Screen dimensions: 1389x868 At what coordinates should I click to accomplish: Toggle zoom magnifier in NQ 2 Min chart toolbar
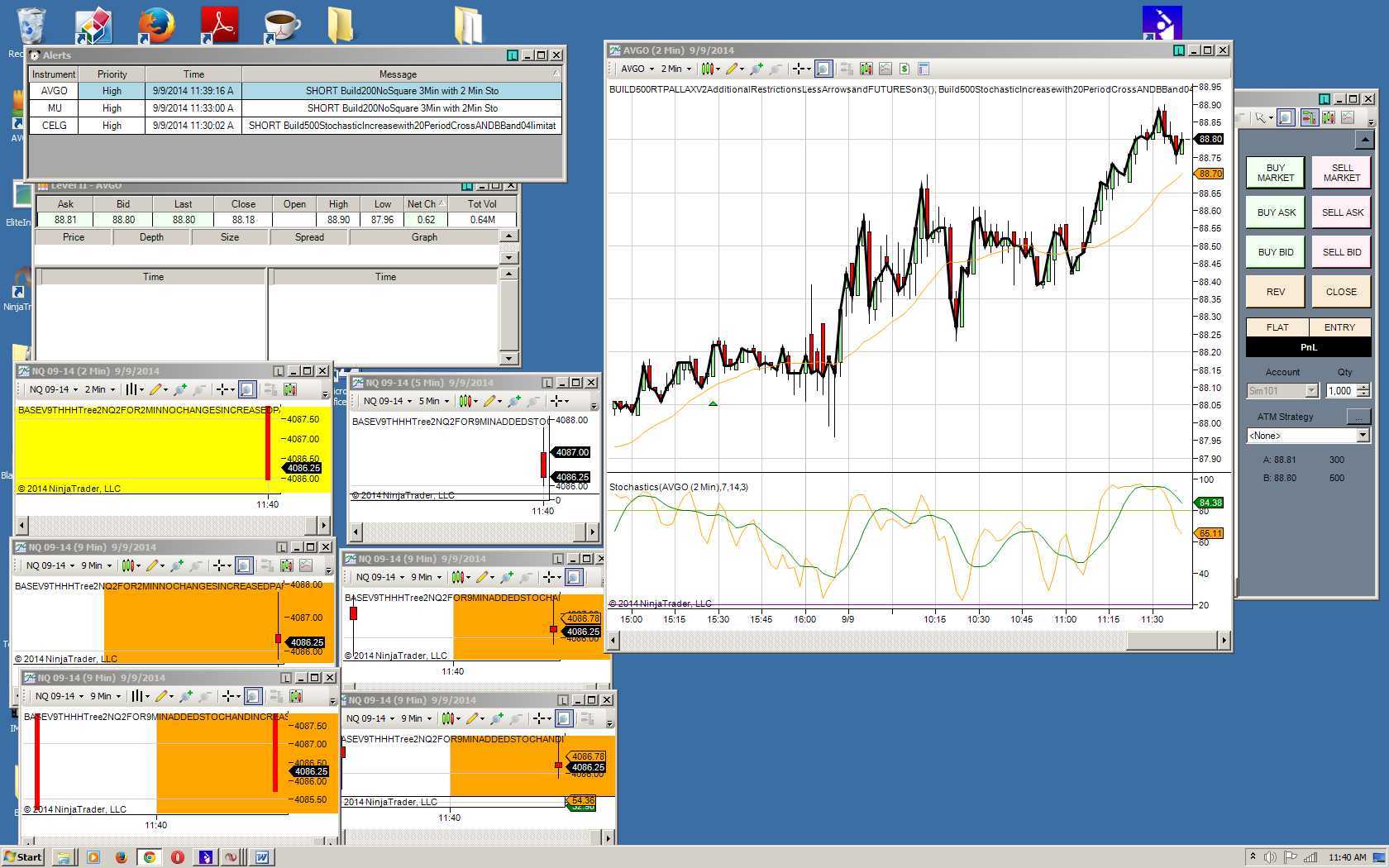tap(246, 389)
